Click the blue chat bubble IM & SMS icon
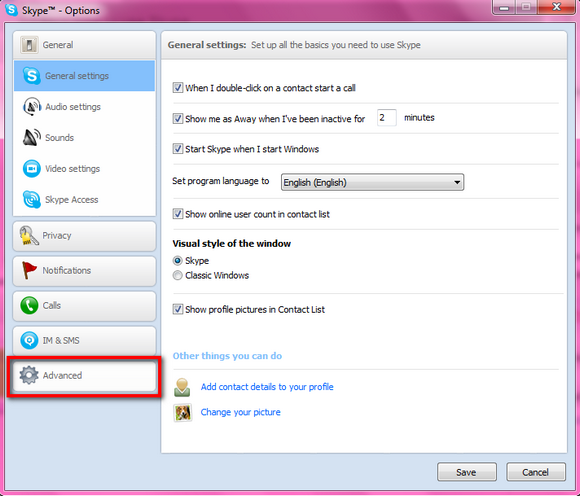The width and height of the screenshot is (580, 496). 29,340
